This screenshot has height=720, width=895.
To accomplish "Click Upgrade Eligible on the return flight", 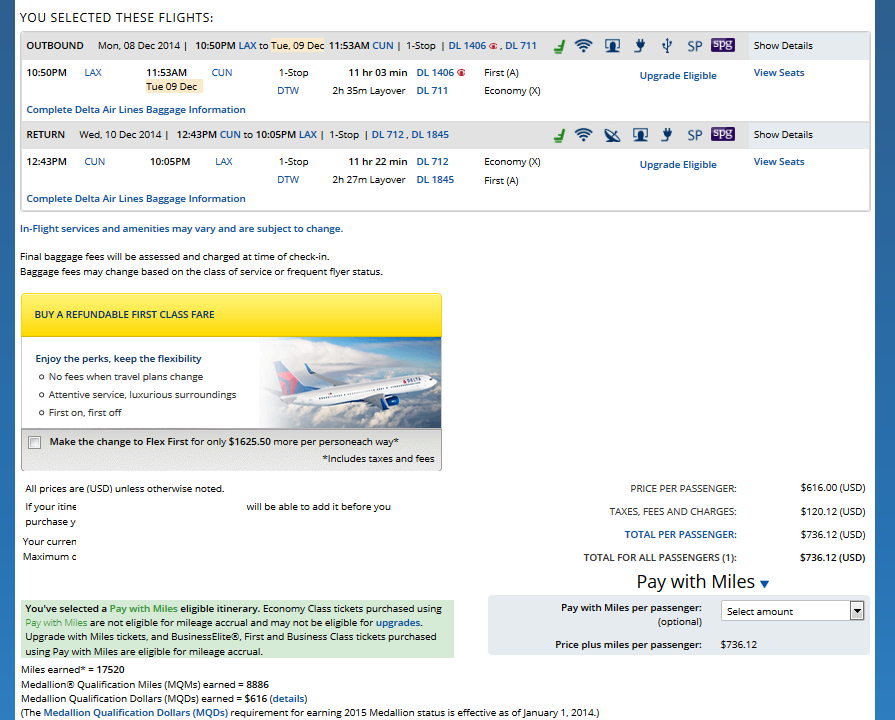I will [x=677, y=165].
